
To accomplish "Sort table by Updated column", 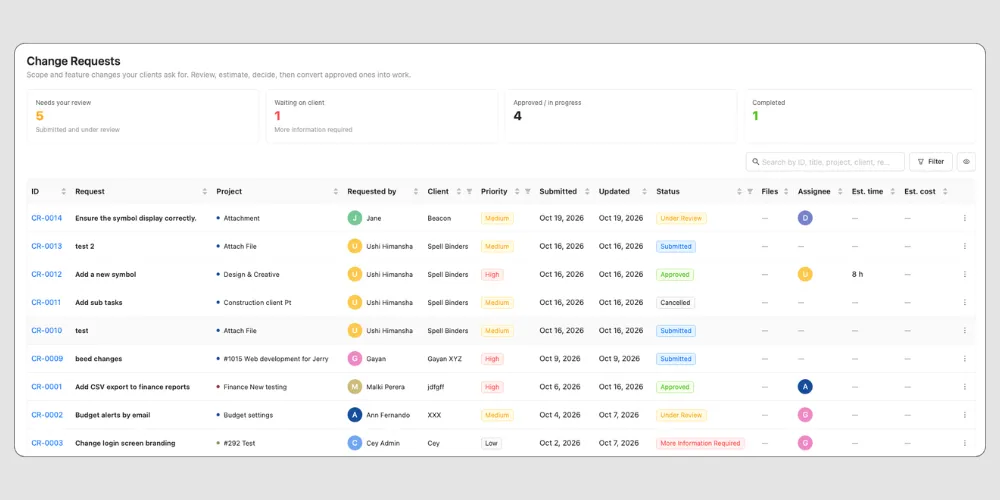I will [644, 191].
